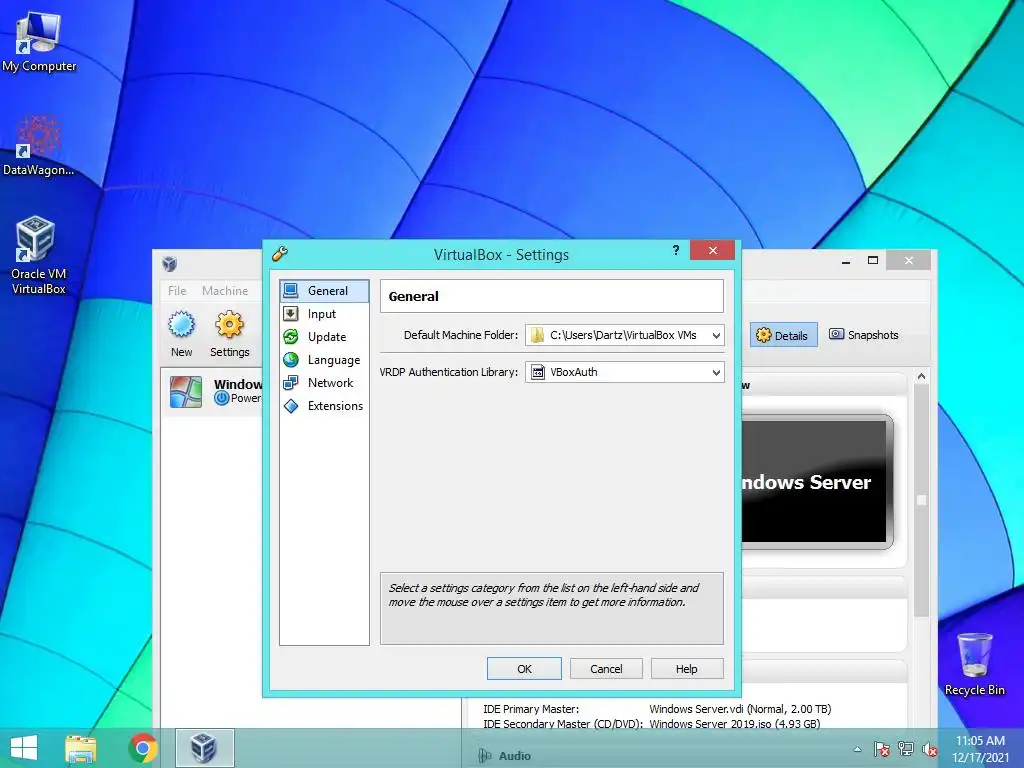1024x768 pixels.
Task: Click the green Update icon
Action: point(291,337)
